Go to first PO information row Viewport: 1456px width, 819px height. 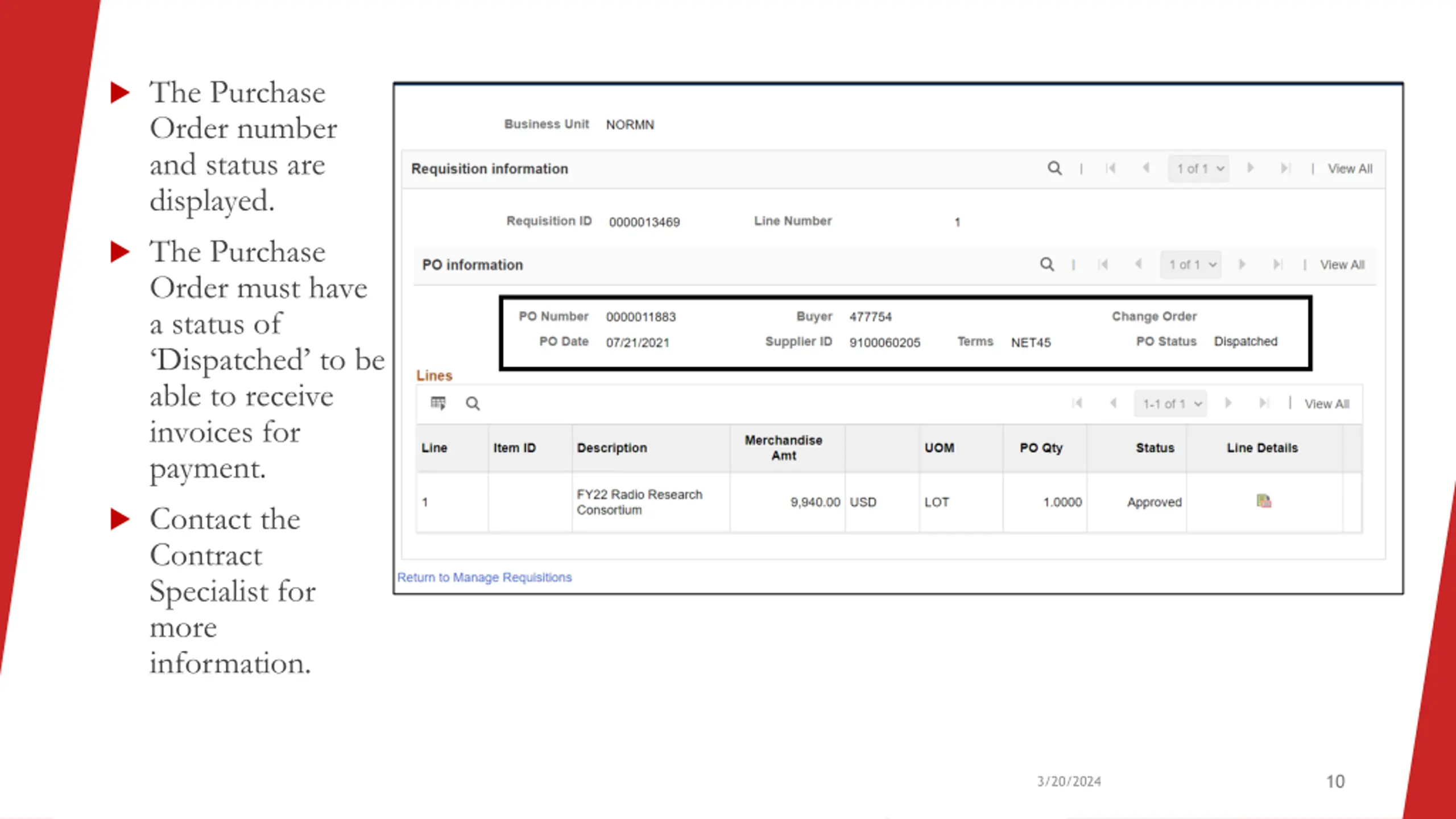[1103, 264]
